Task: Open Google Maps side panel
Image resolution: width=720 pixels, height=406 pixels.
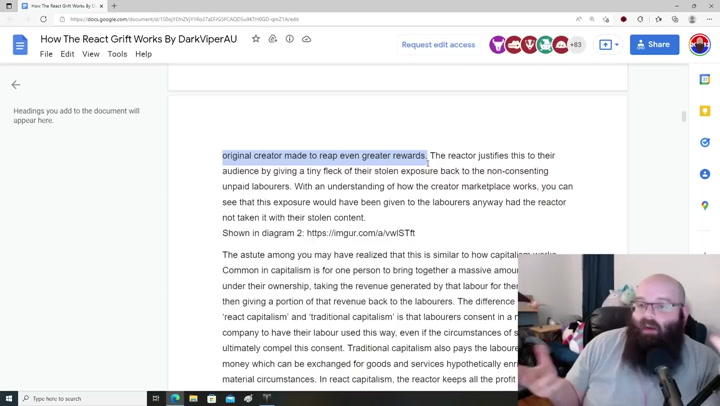Action: click(705, 205)
